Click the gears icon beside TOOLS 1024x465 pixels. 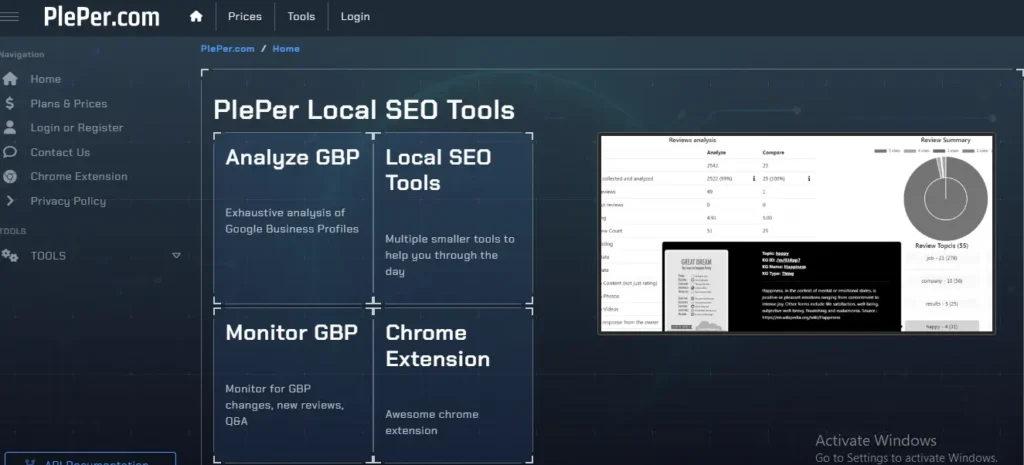point(10,255)
